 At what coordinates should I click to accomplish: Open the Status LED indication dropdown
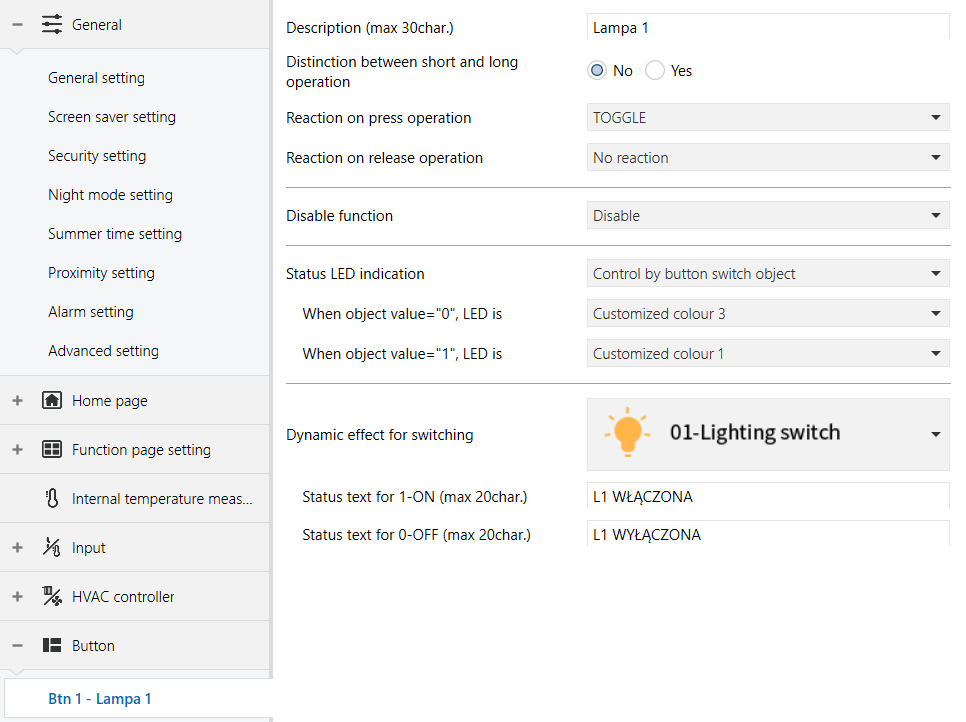pos(768,274)
